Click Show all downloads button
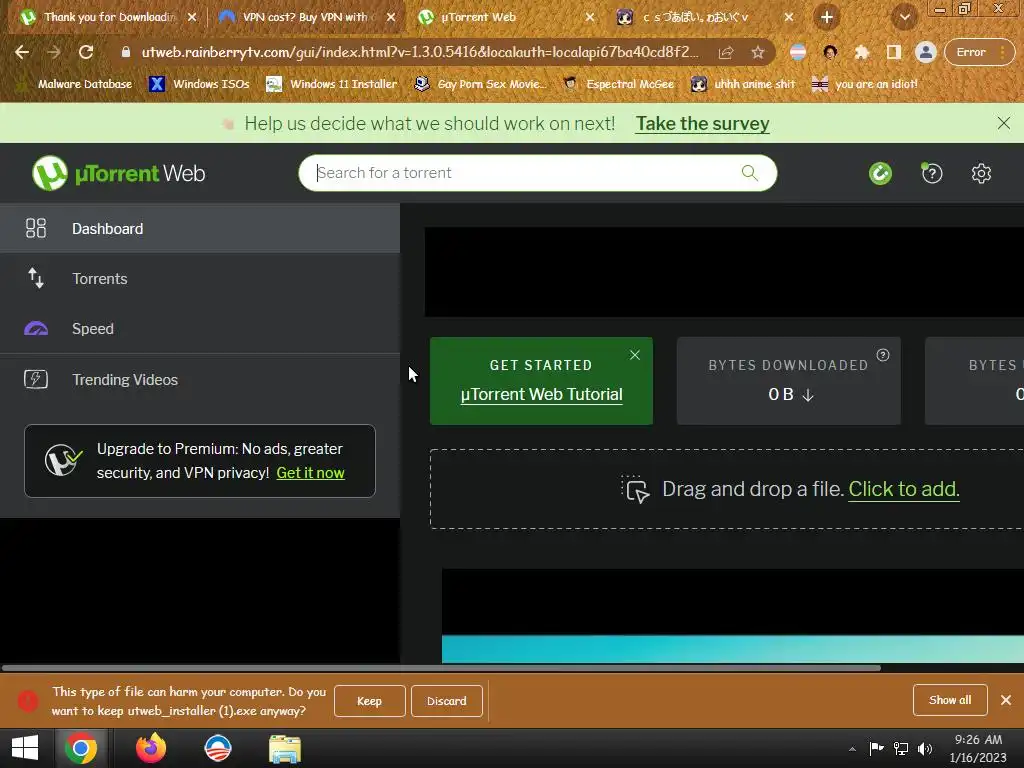Viewport: 1024px width, 768px height. click(x=950, y=700)
